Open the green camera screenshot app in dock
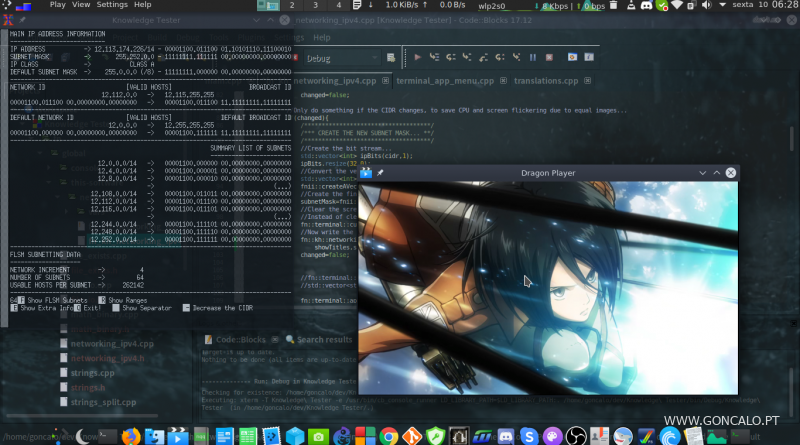Image resolution: width=800 pixels, height=445 pixels. [318, 437]
